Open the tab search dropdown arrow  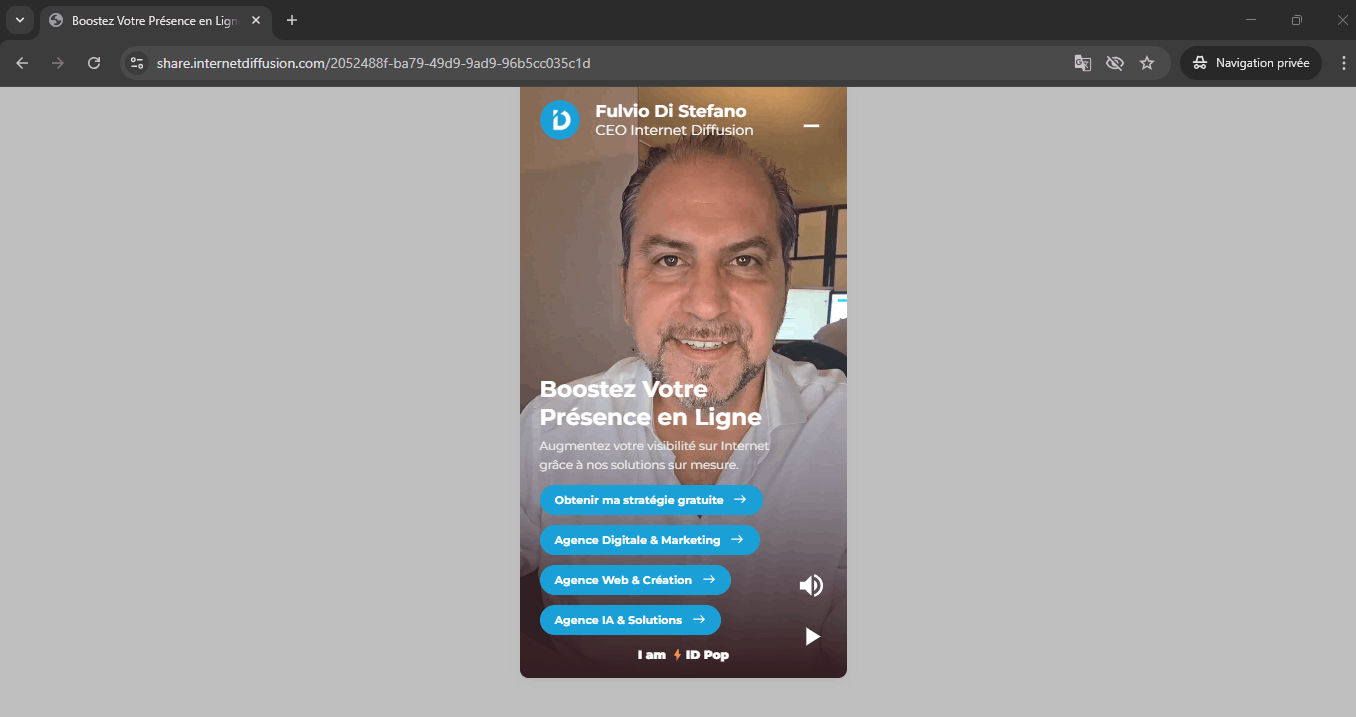[19, 20]
